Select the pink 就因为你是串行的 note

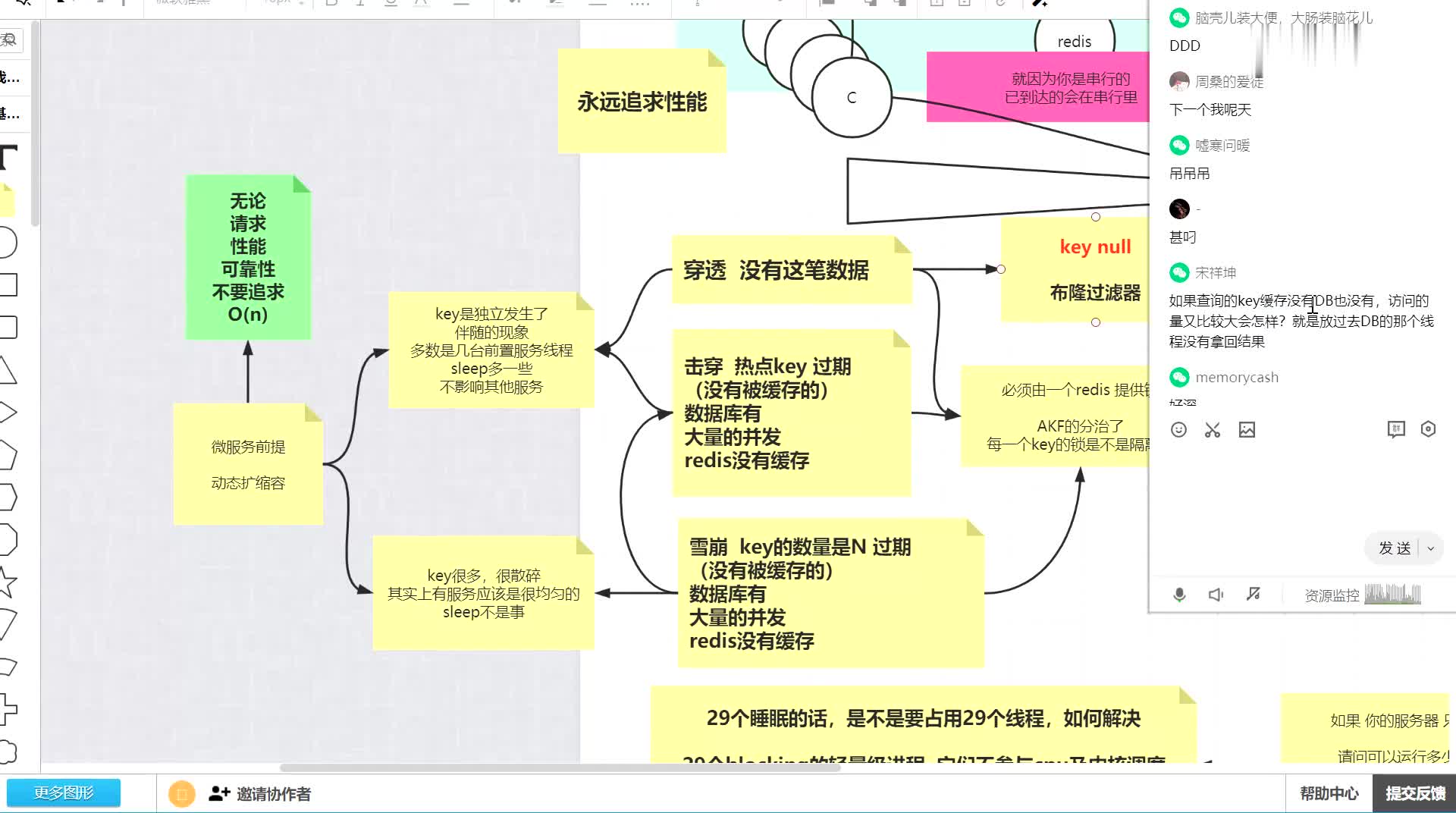1037,87
